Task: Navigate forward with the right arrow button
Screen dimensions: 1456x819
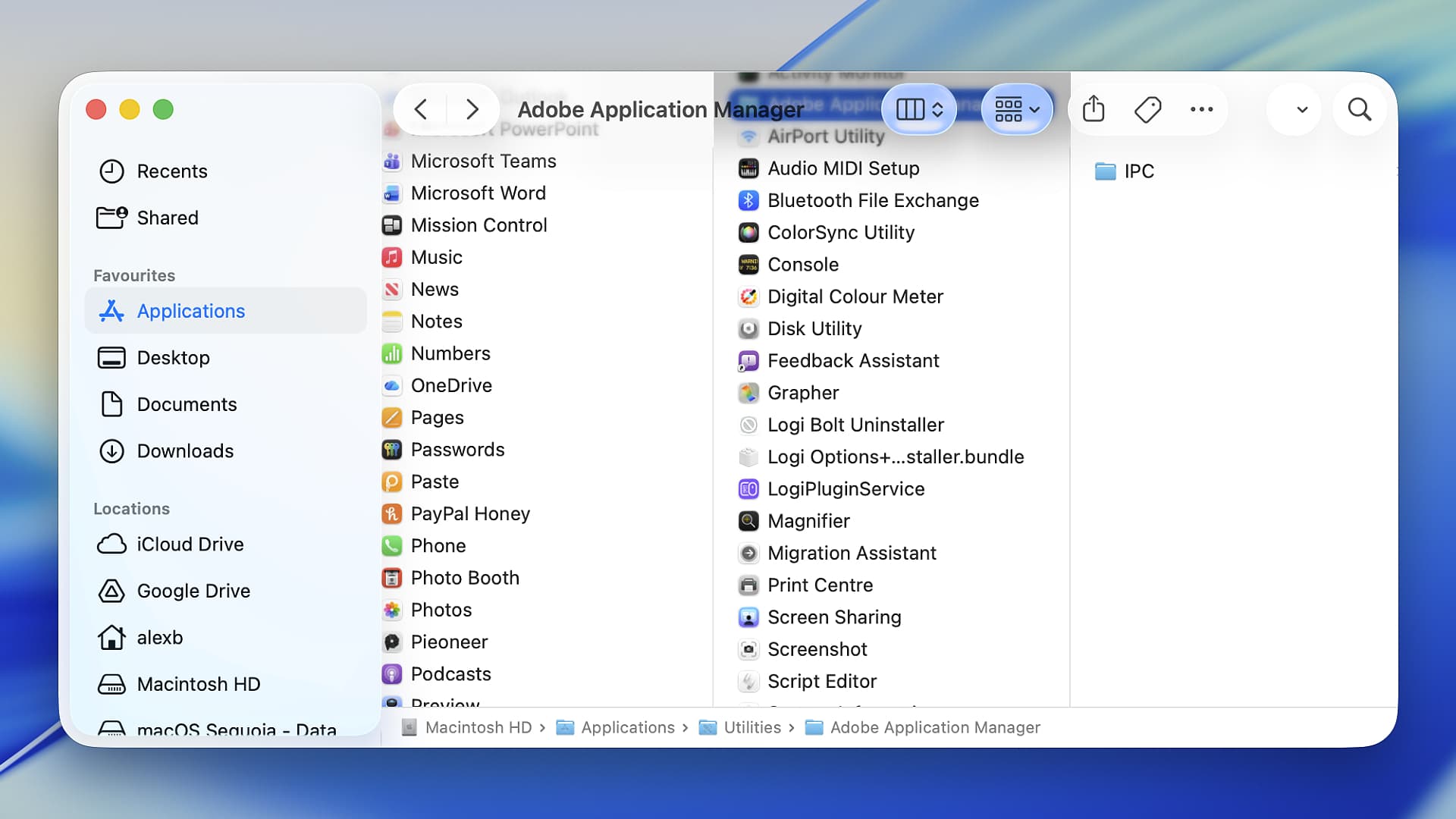Action: (472, 109)
